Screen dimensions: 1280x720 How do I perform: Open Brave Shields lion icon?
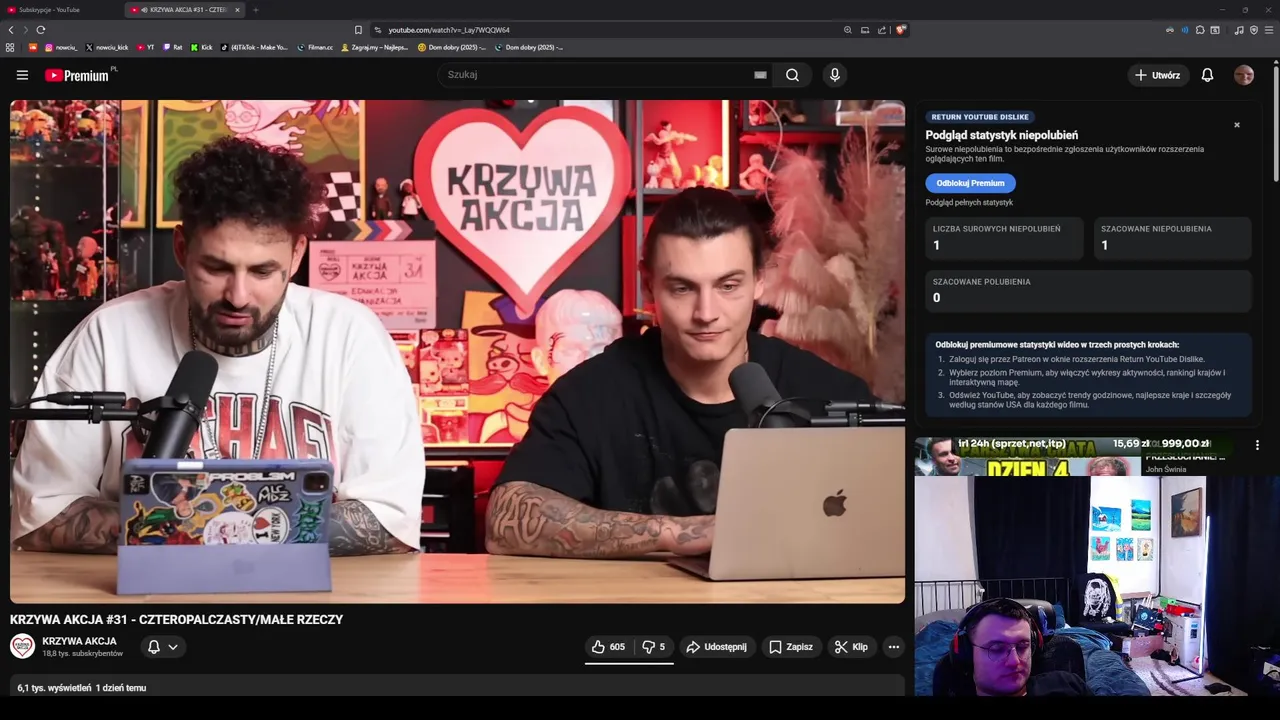pyautogui.click(x=900, y=30)
